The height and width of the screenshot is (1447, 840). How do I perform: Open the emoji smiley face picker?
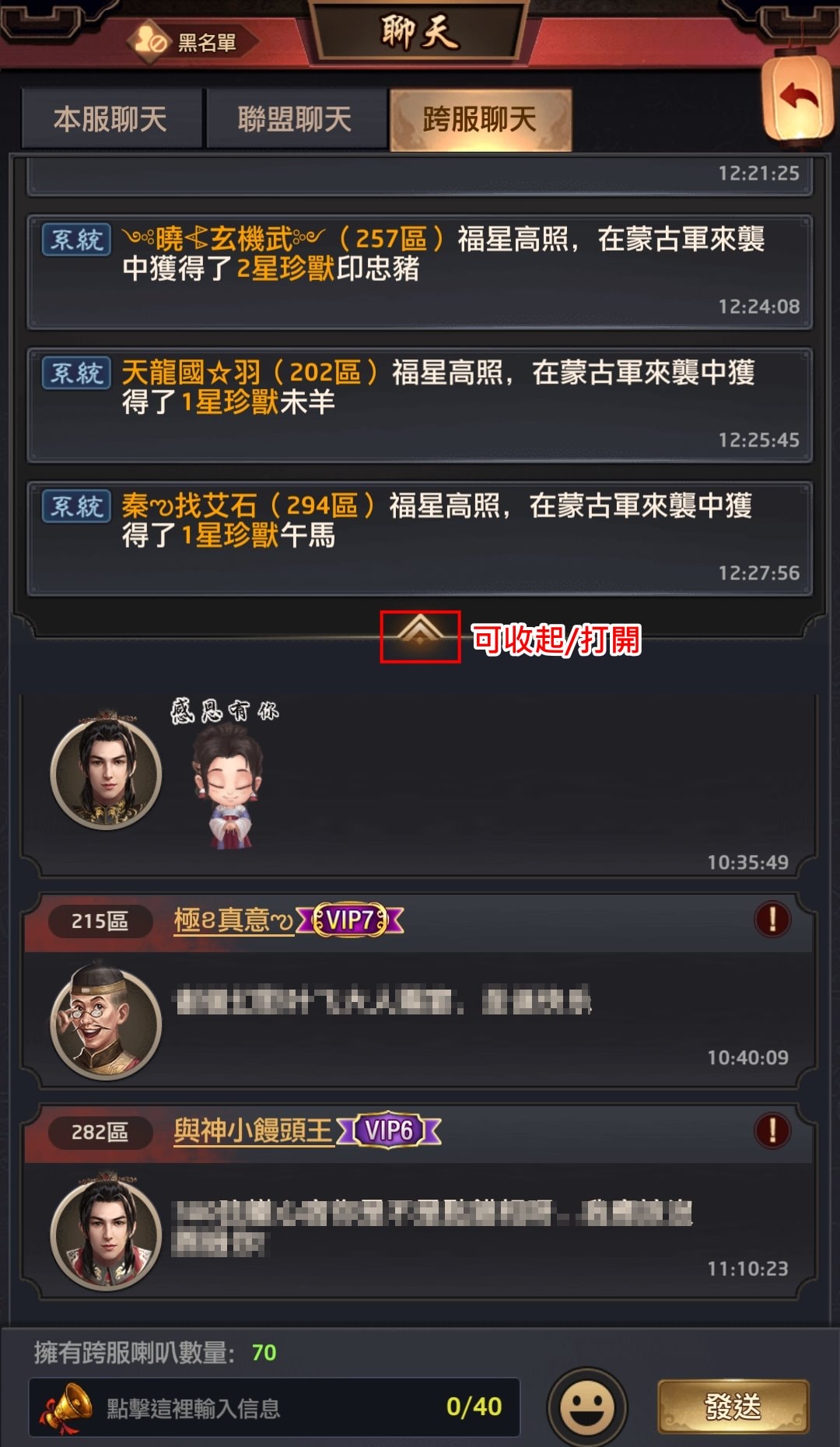tap(586, 1408)
